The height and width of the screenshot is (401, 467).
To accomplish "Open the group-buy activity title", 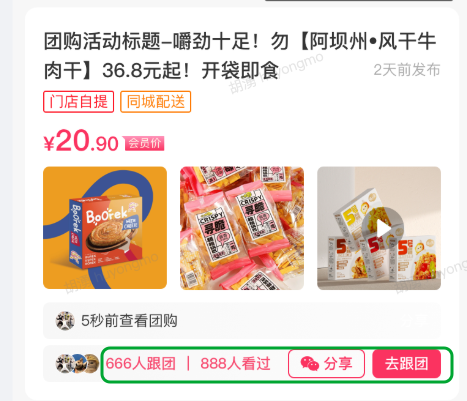I will point(240,56).
